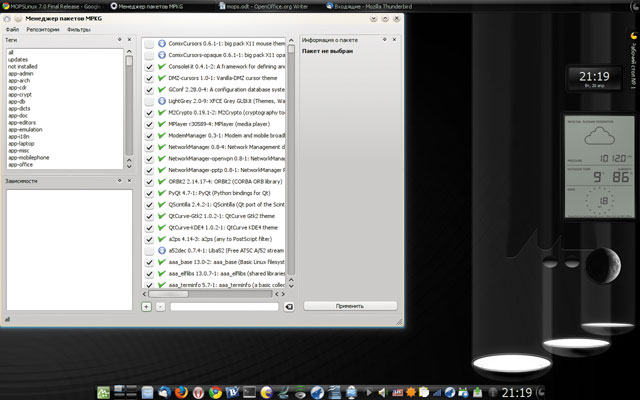Click the 21:19 desktop clock widget
This screenshot has width=640, height=400.
pos(594,78)
